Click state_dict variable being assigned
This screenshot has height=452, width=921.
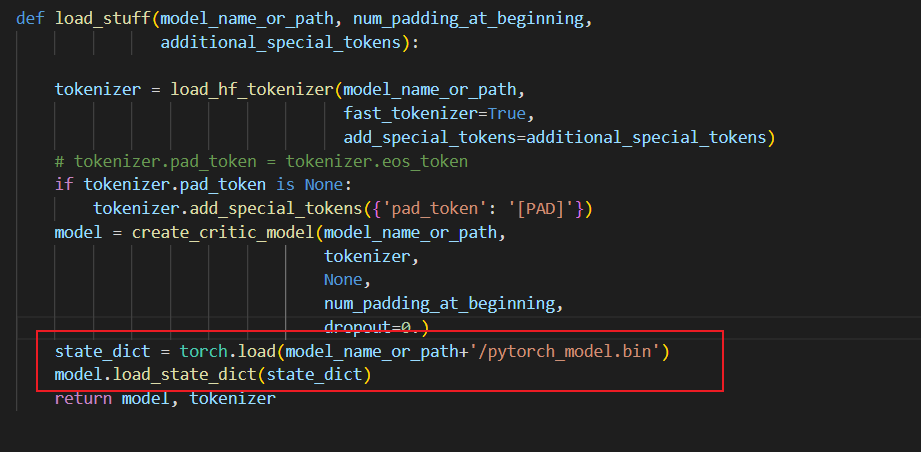point(103,352)
